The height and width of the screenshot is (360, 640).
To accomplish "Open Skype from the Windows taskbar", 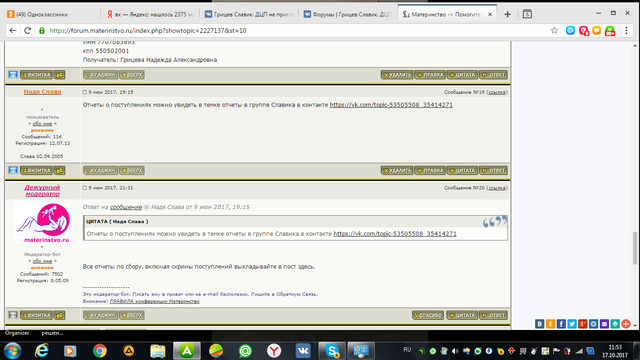I will [x=332, y=351].
